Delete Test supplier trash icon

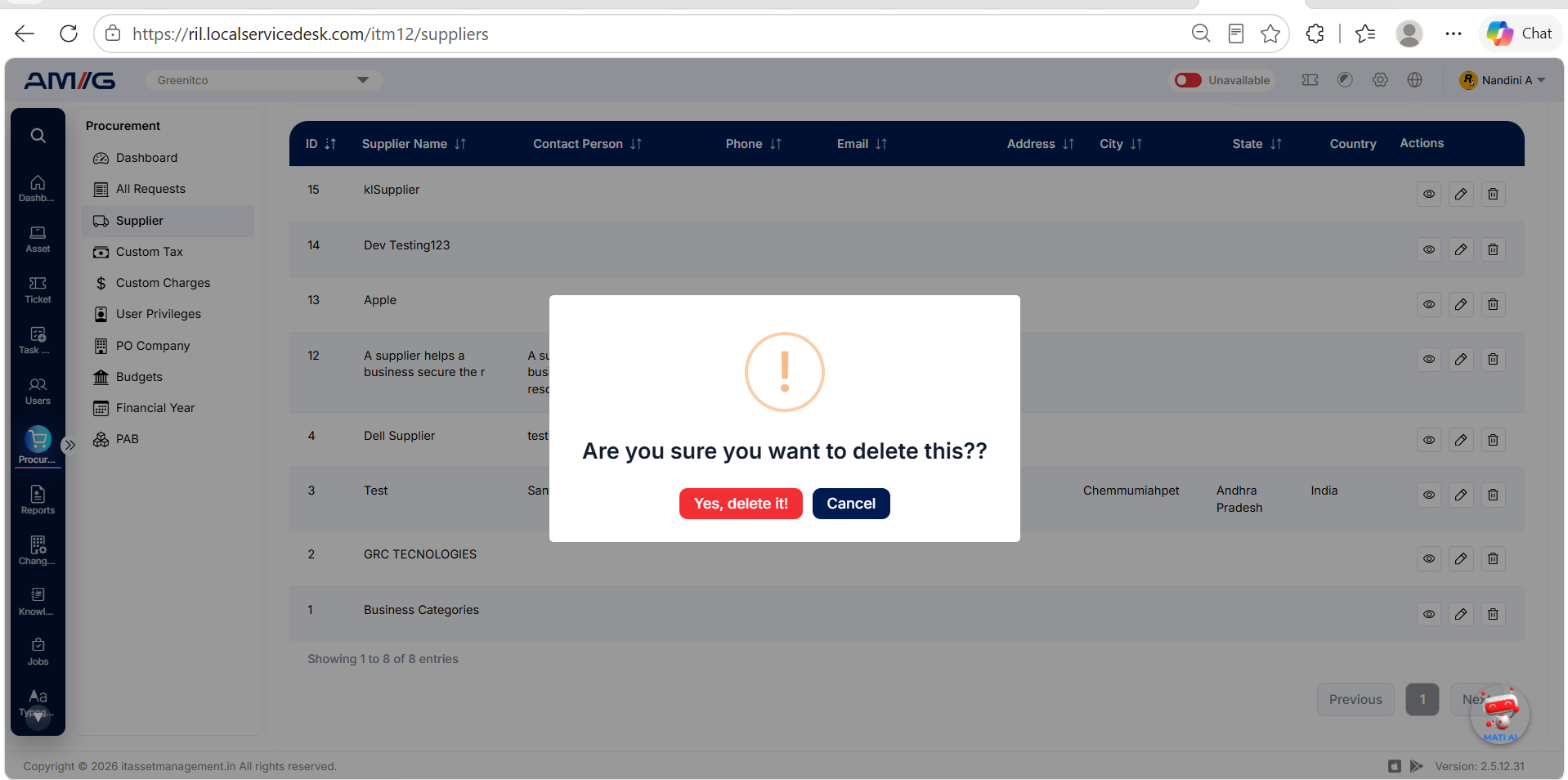(1493, 495)
